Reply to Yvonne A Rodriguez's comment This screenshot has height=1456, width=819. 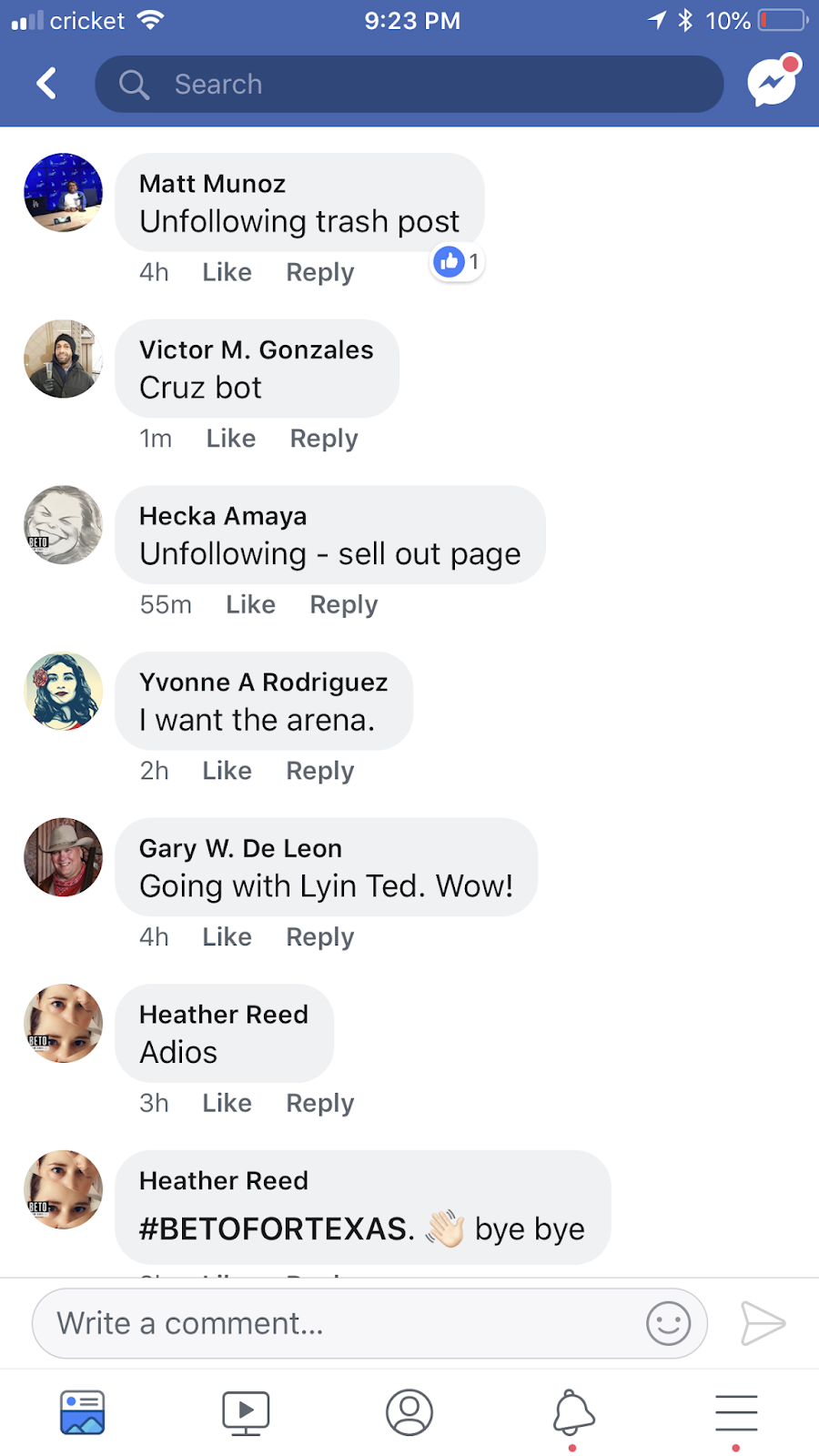319,771
